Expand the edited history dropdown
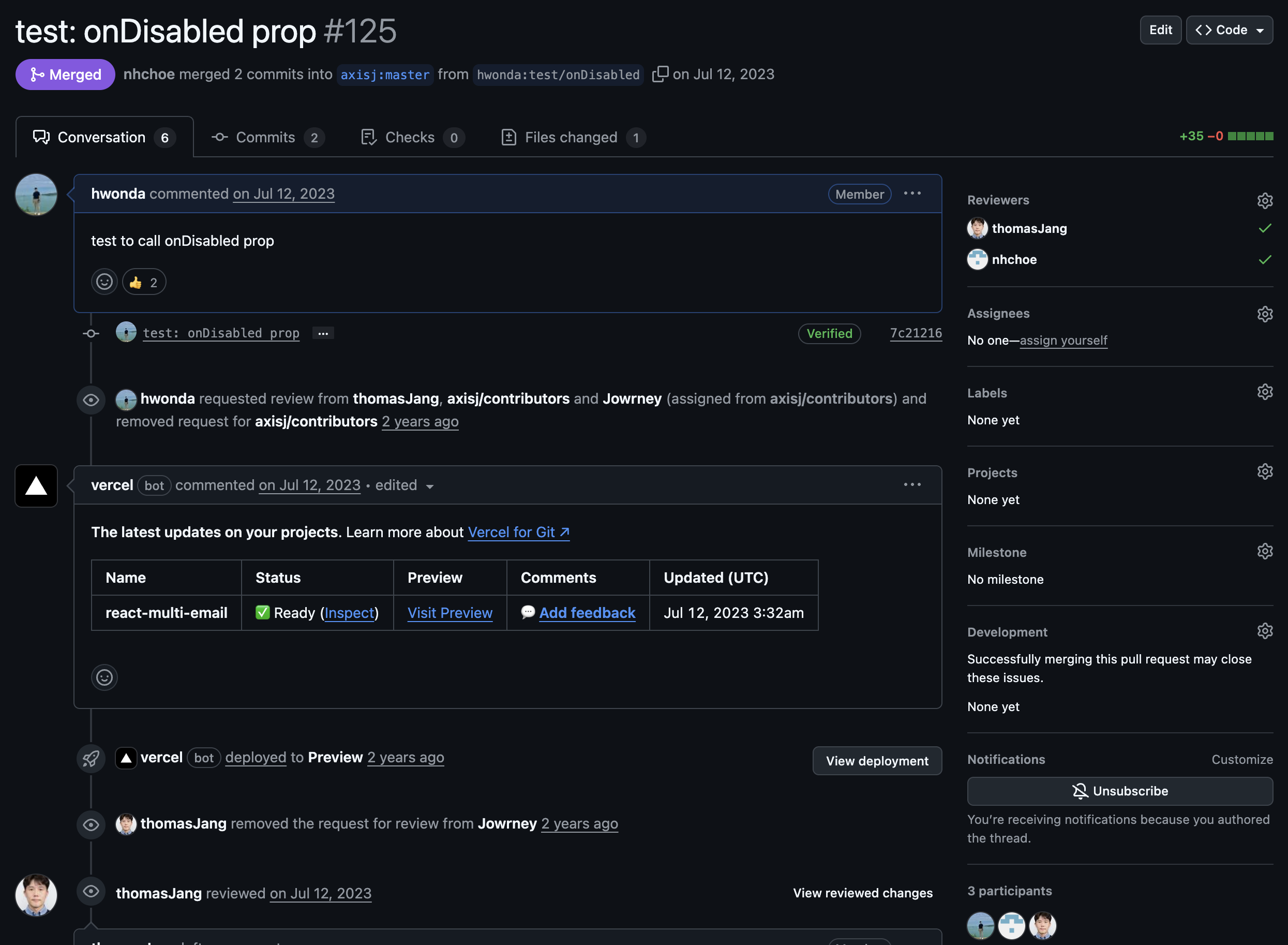1288x945 pixels. (430, 486)
